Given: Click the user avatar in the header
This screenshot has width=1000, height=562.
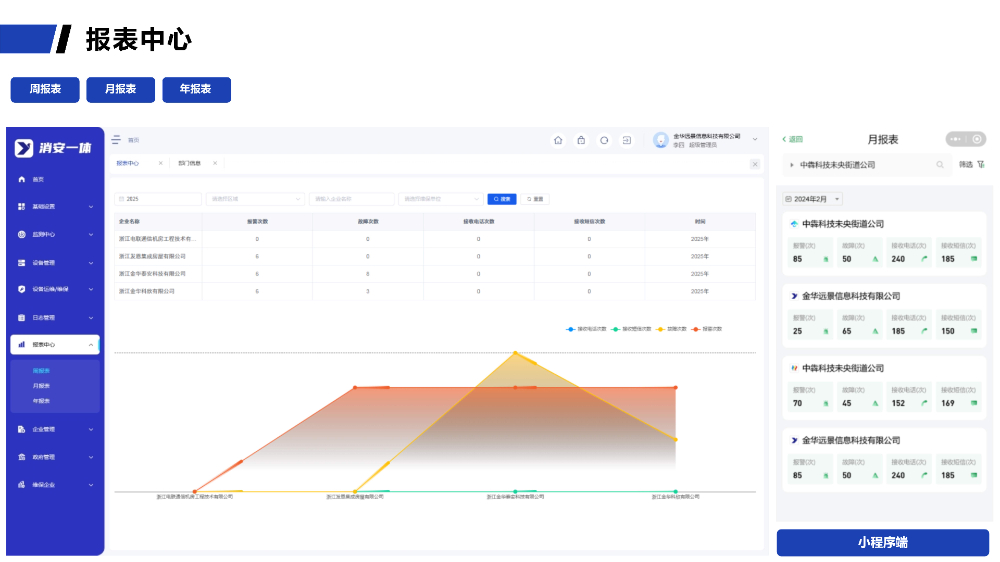Looking at the screenshot, I should 661,140.
